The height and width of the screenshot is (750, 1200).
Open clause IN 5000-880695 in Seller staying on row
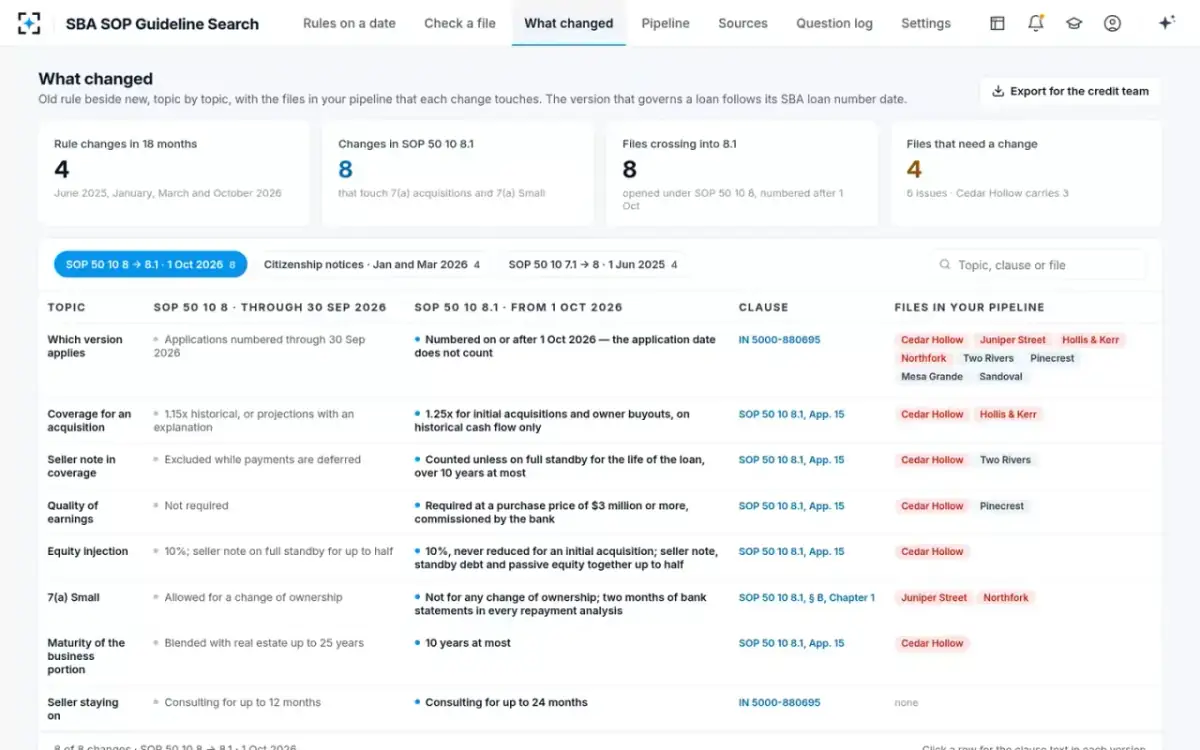[779, 703]
